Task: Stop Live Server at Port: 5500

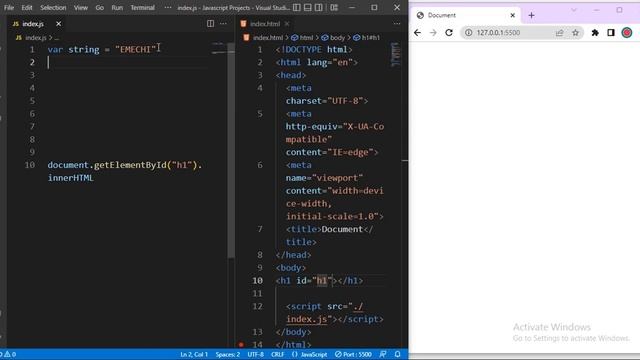Action: pyautogui.click(x=353, y=354)
